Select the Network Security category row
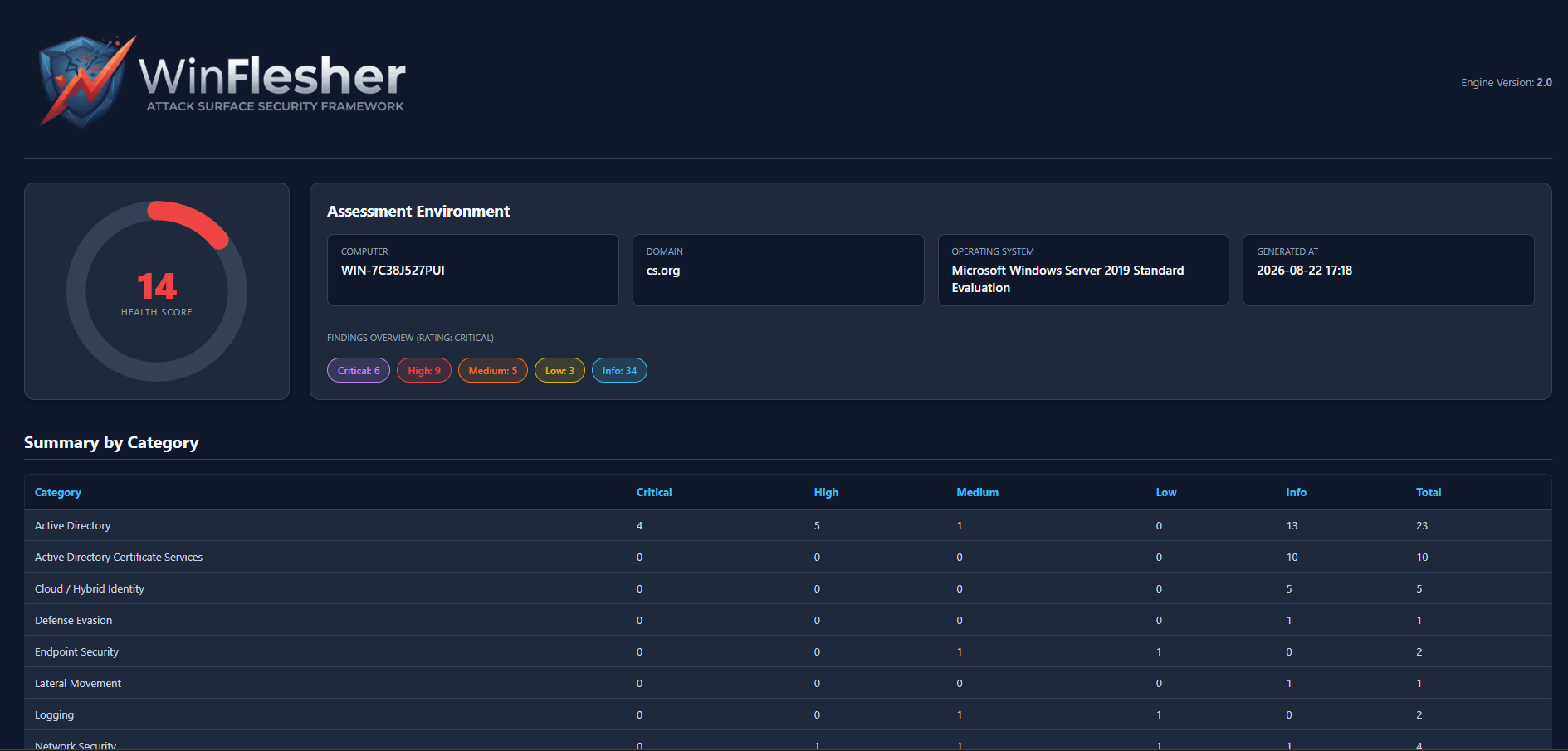This screenshot has height=751, width=1568. pyautogui.click(x=788, y=741)
